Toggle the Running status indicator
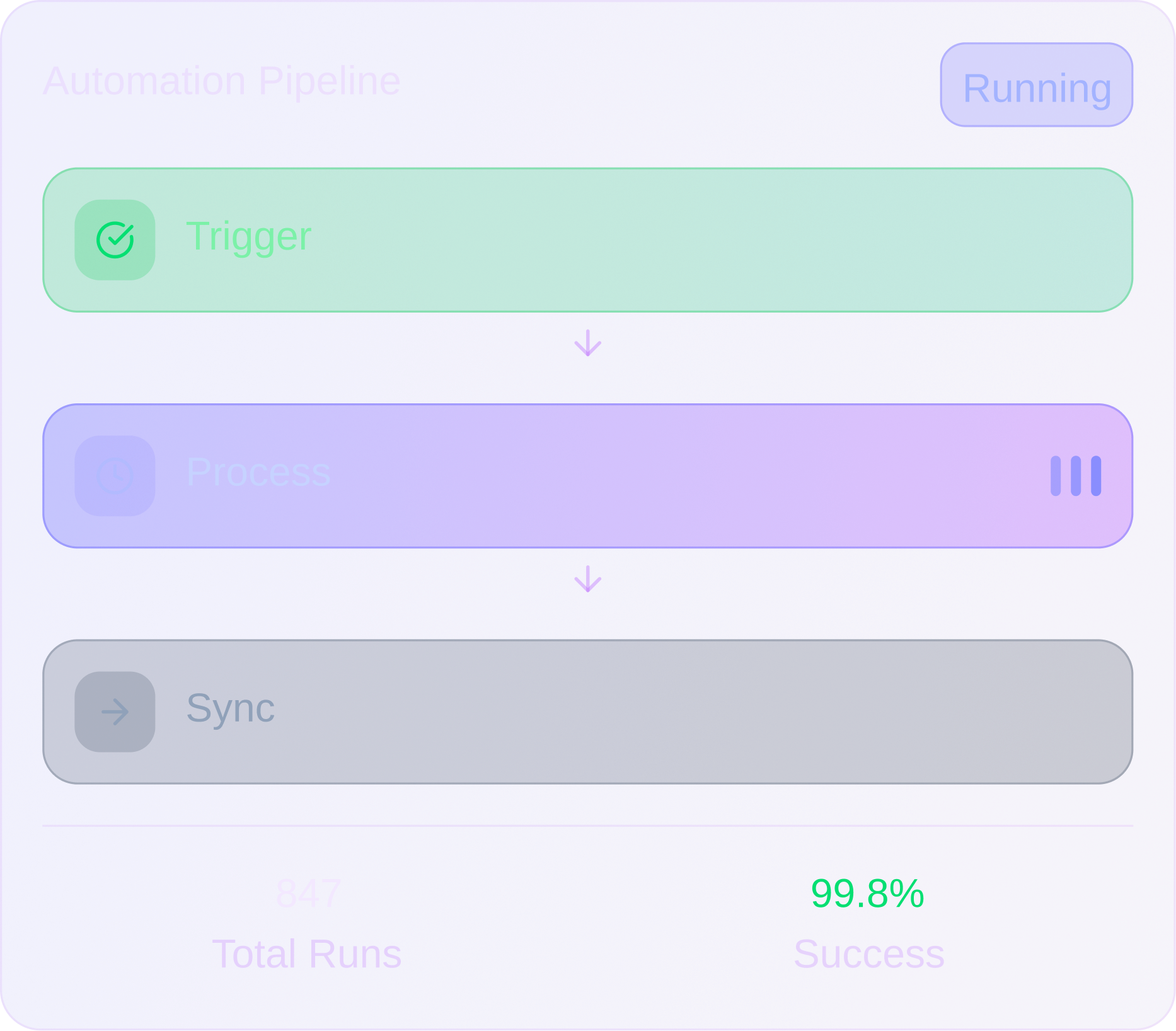The width and height of the screenshot is (1176, 1031). tap(1035, 86)
